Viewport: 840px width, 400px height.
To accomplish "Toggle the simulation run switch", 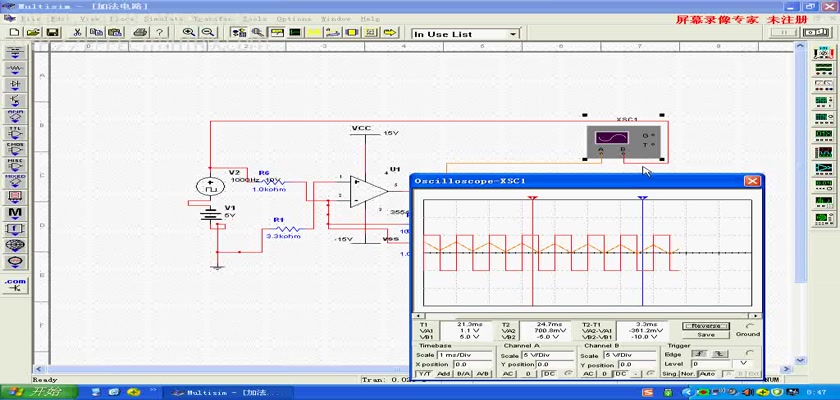I will 816,33.
